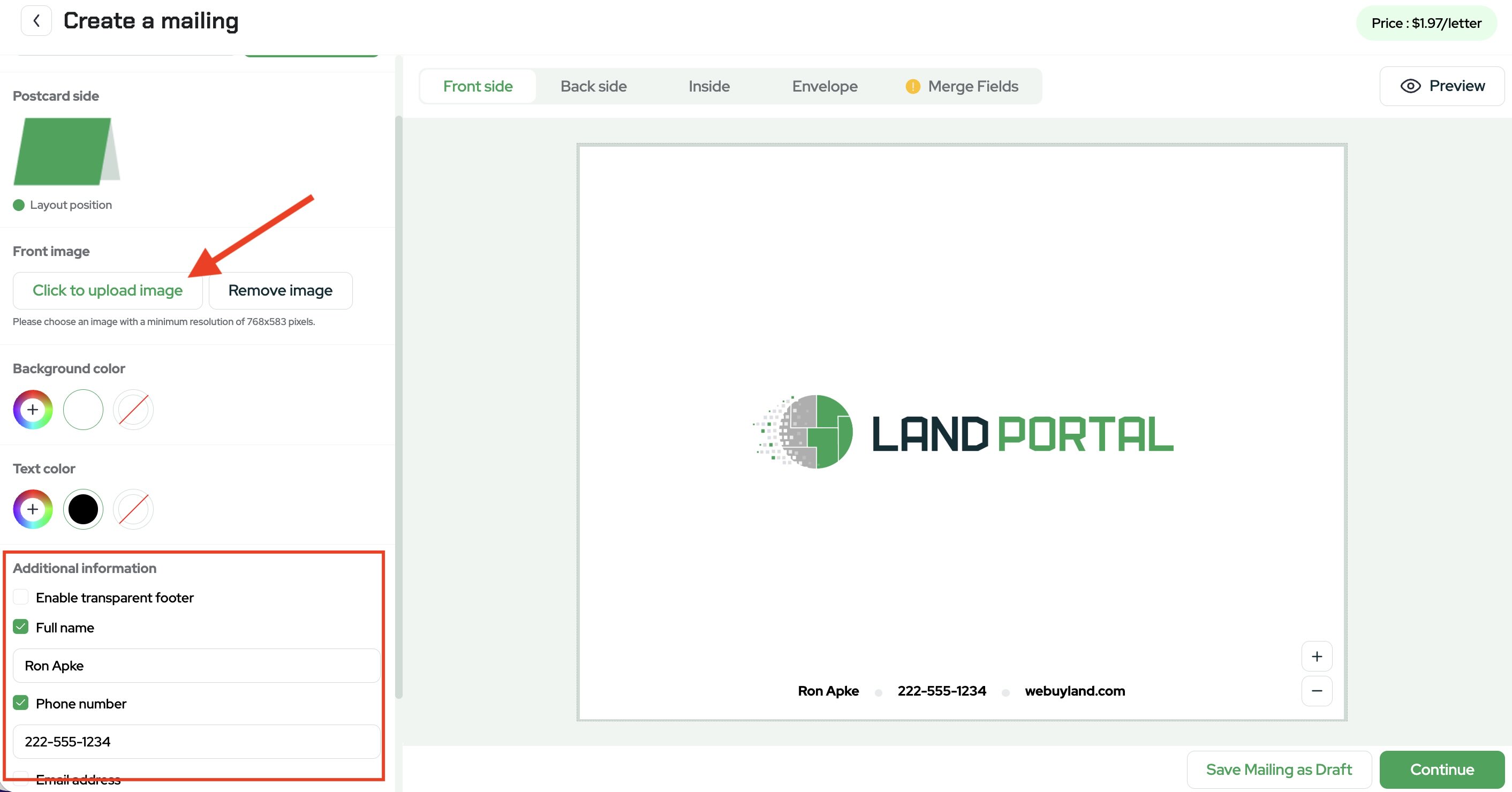Open custom background color picker wheel
The image size is (1512, 792).
pyautogui.click(x=33, y=409)
